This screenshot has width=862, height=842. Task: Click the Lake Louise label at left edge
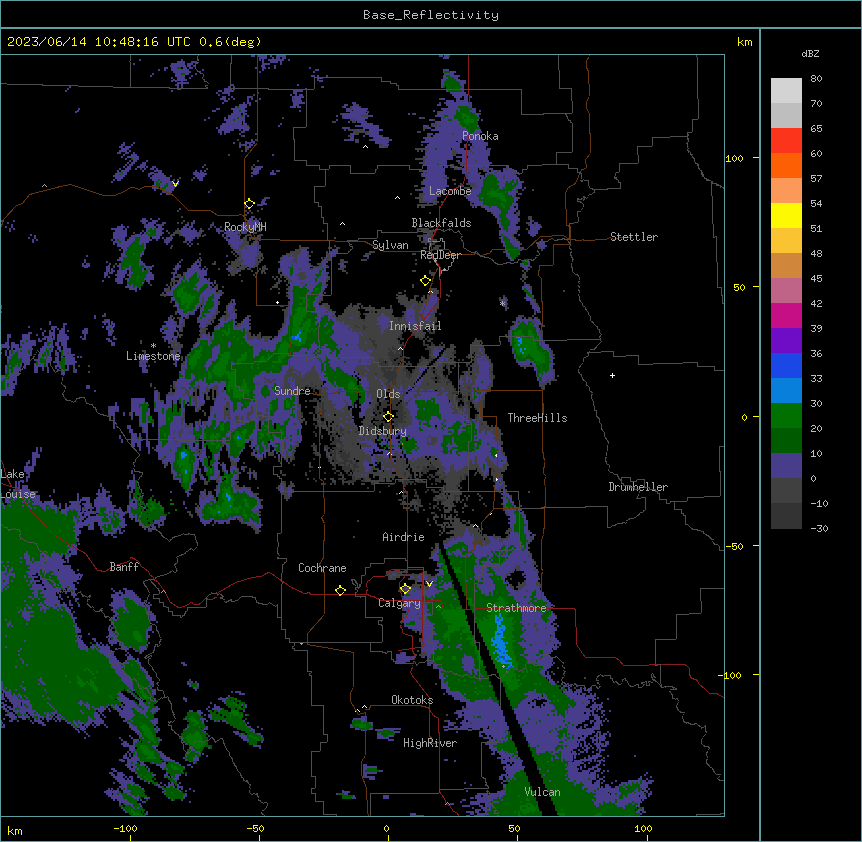18,484
